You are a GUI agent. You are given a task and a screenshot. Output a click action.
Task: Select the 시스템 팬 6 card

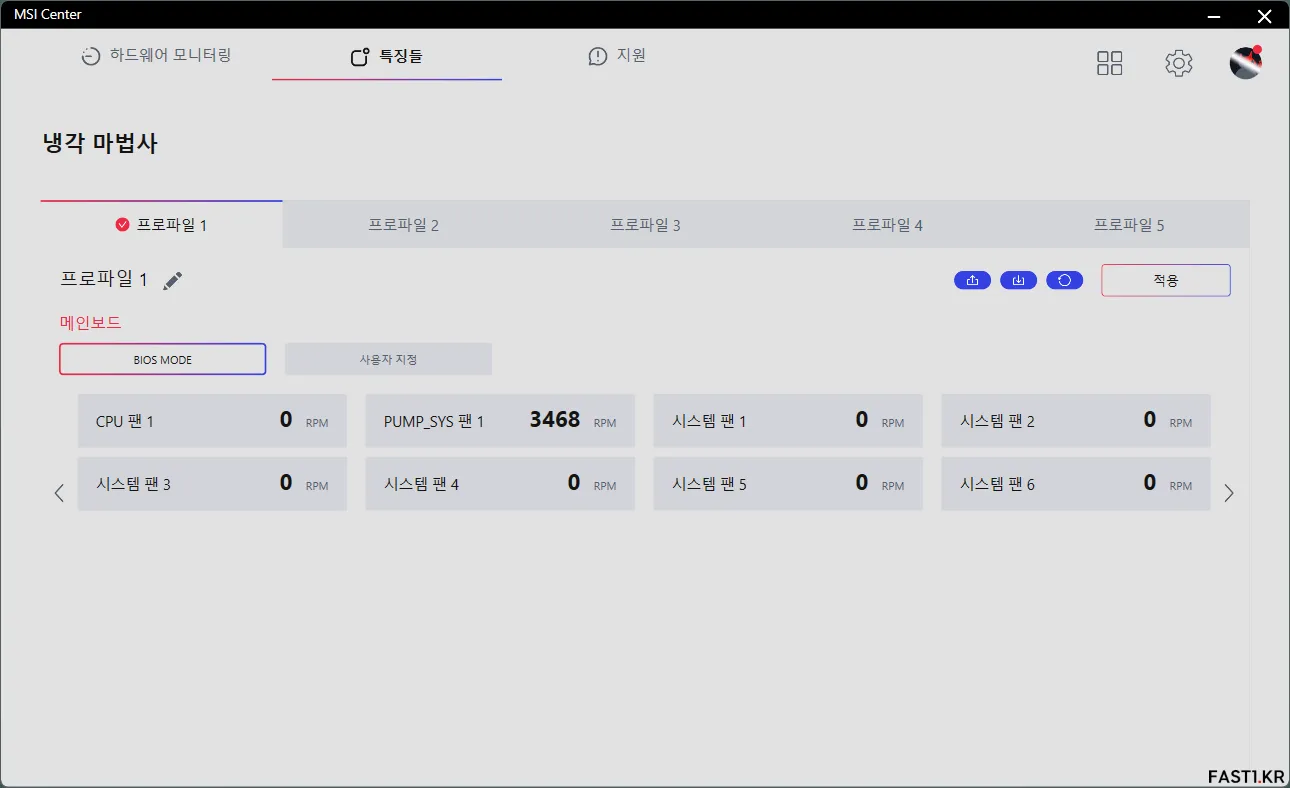click(x=1076, y=484)
